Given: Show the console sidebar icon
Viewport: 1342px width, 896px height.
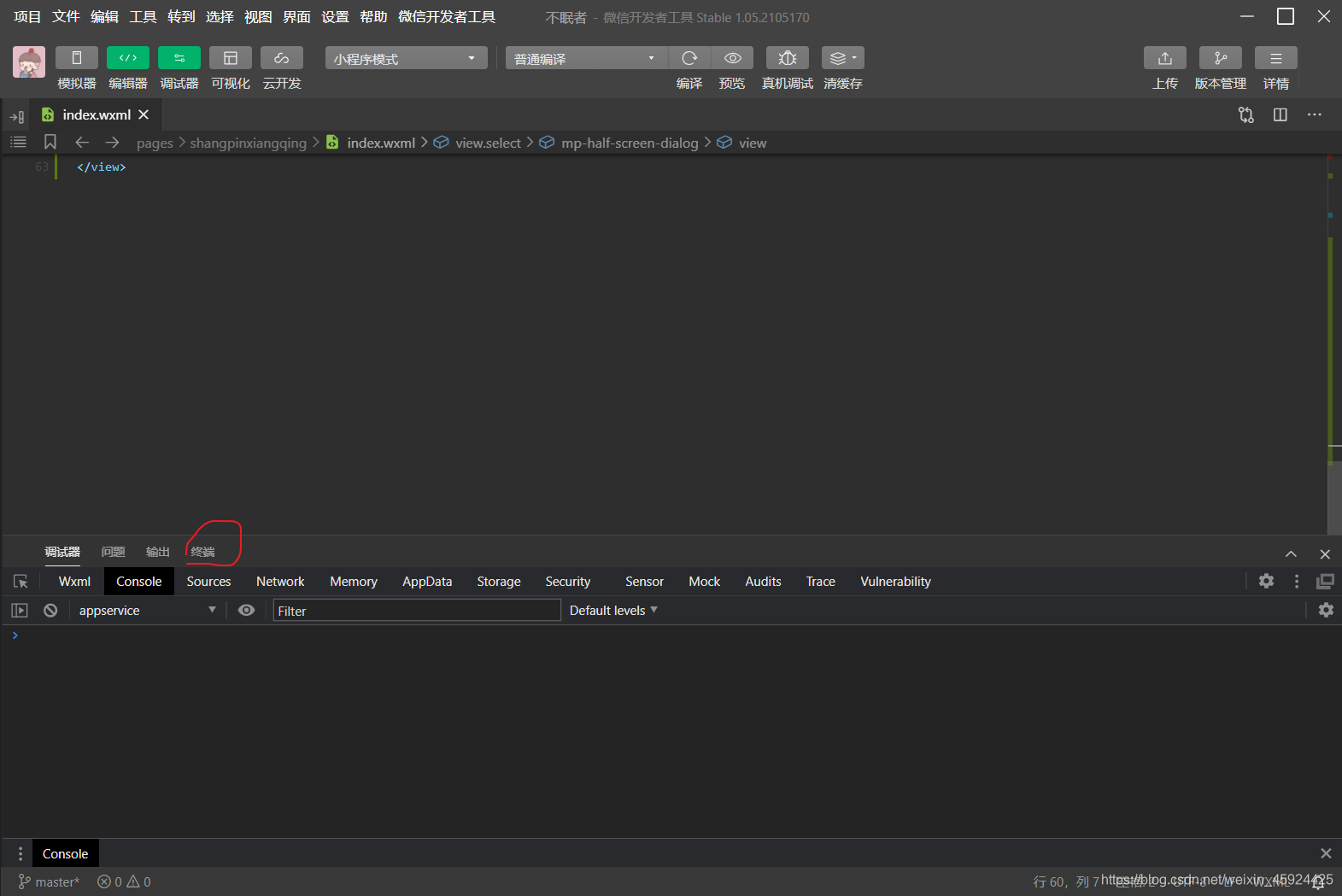Looking at the screenshot, I should (20, 610).
